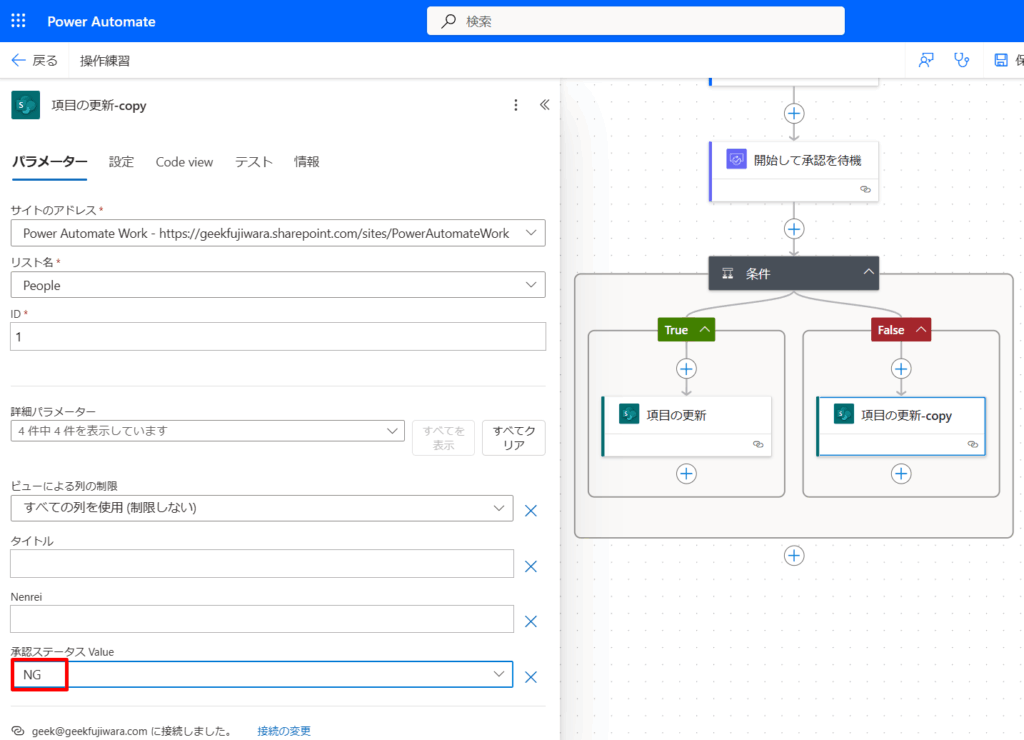This screenshot has height=740, width=1024.
Task: Switch to the テスト tab
Action: point(254,162)
